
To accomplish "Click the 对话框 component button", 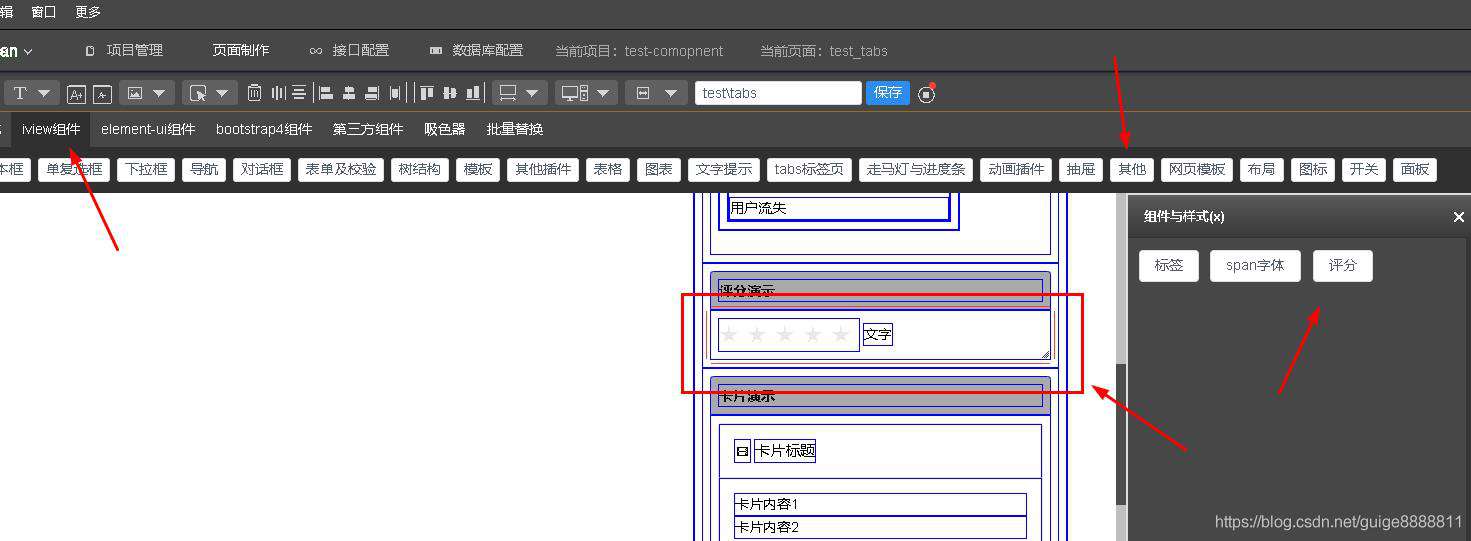I will coord(262,169).
